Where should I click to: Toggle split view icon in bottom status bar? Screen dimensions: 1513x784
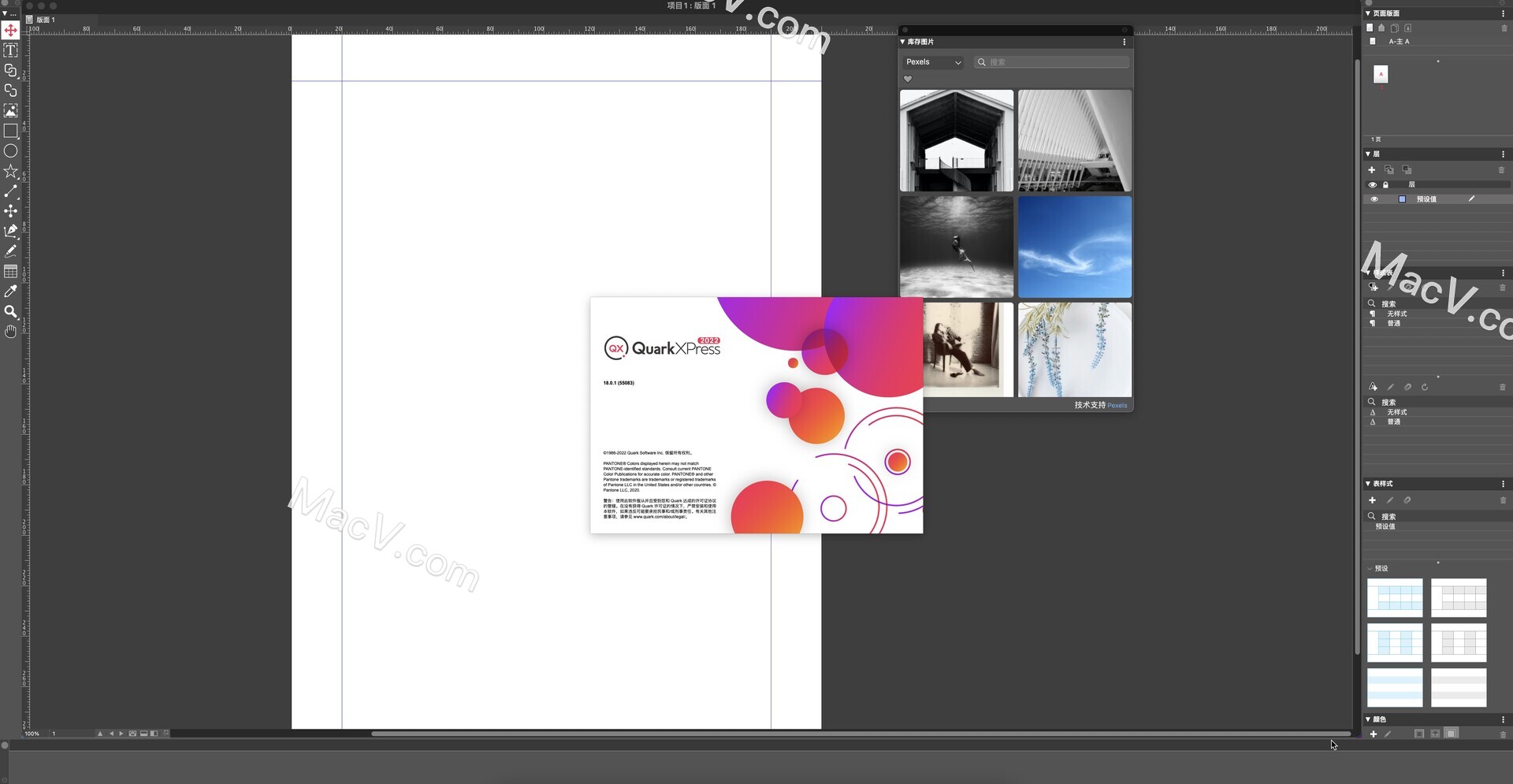154,734
